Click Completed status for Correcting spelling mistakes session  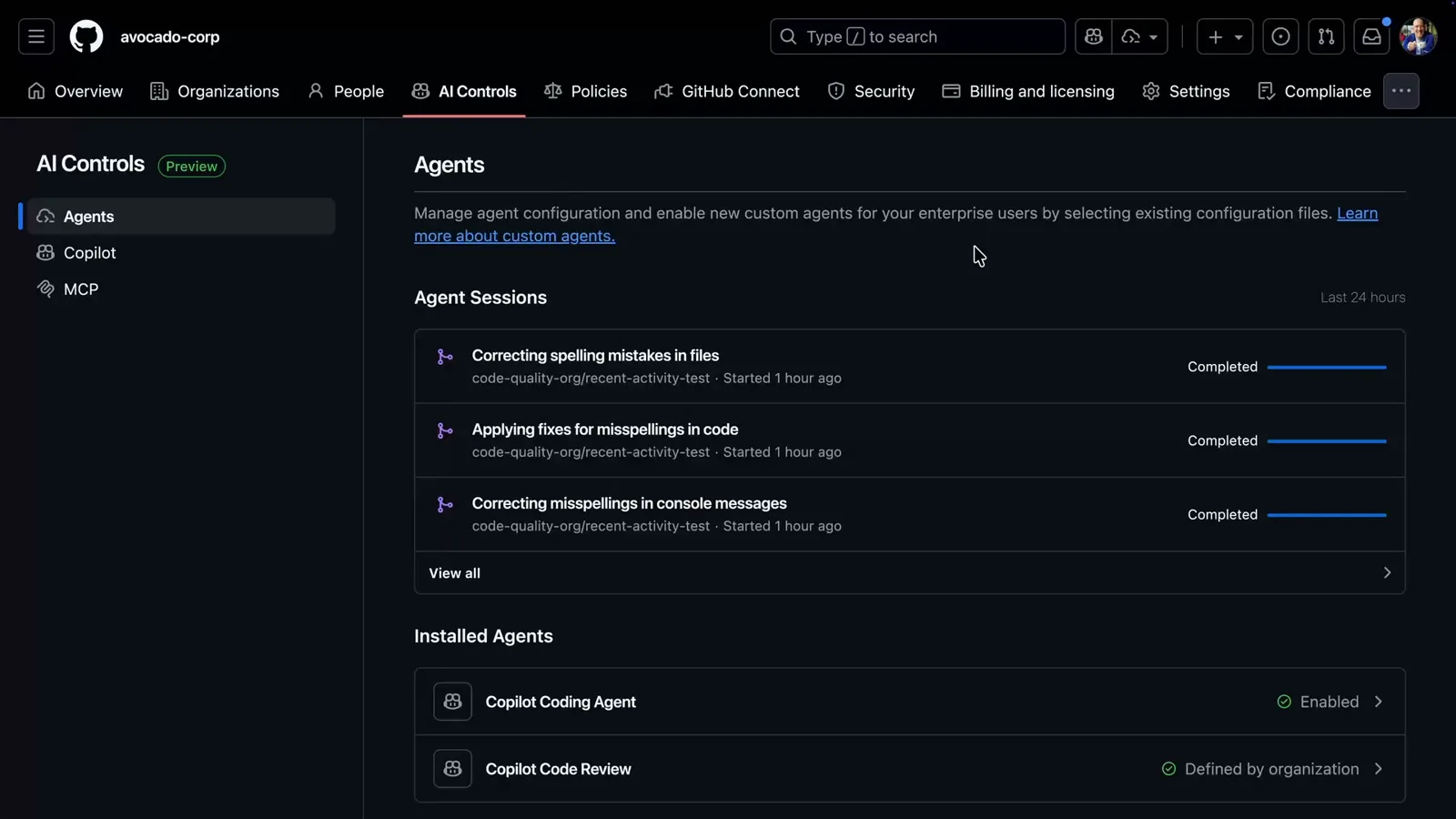[1222, 367]
